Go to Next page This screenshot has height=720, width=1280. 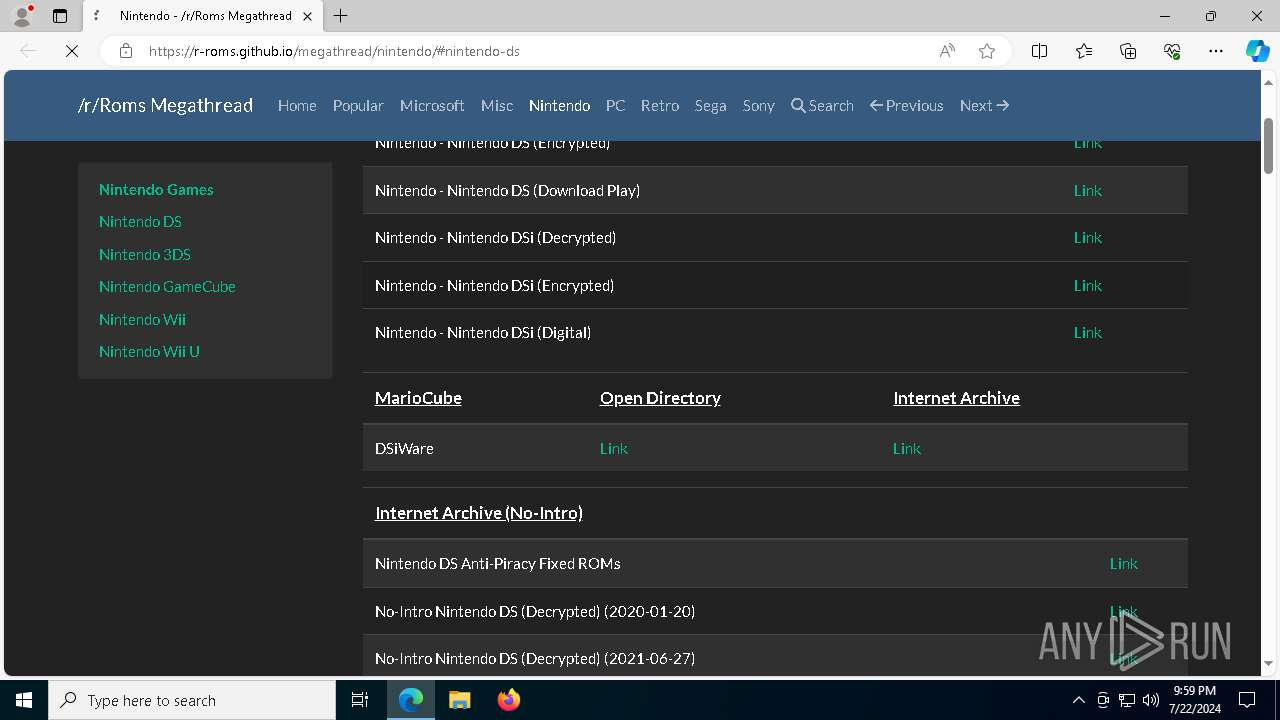tap(984, 105)
